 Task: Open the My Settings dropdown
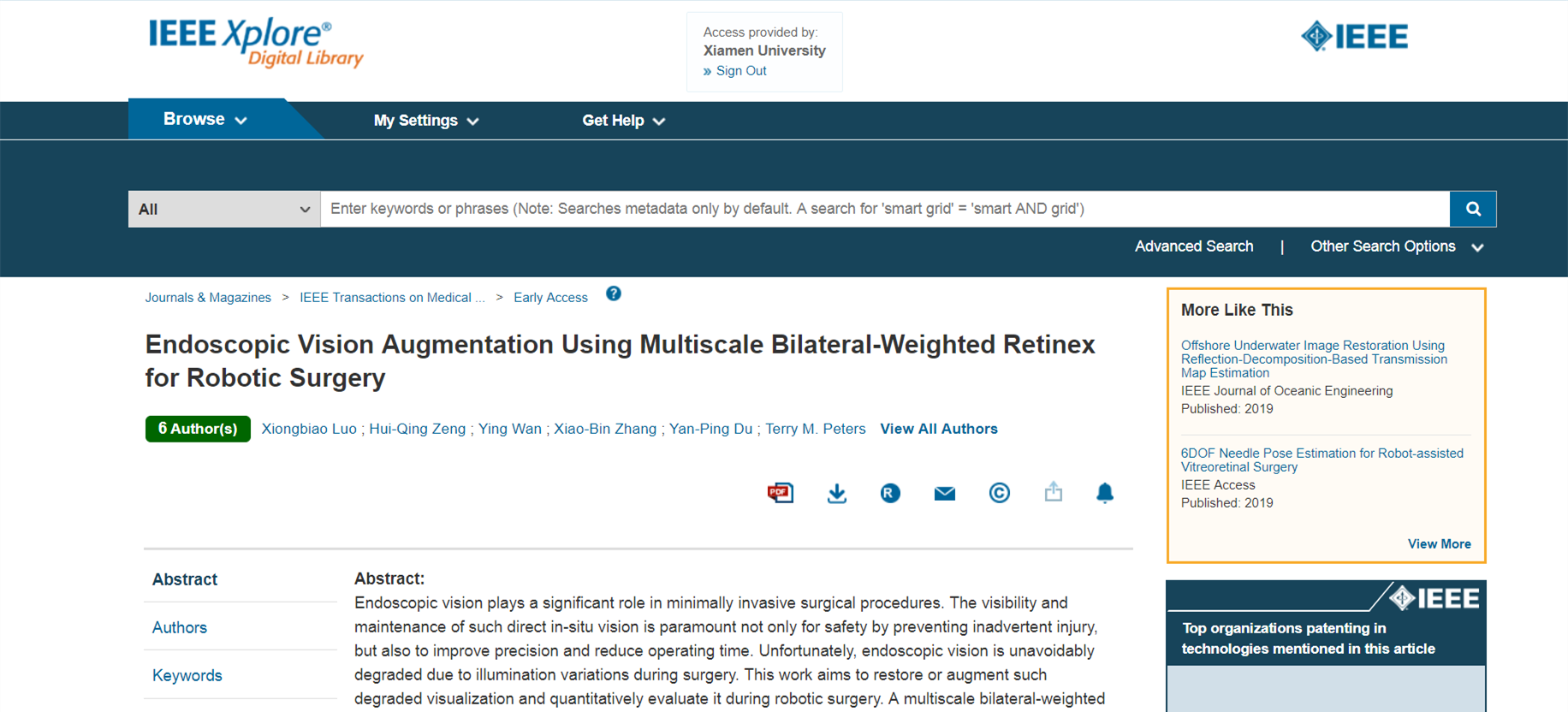425,121
